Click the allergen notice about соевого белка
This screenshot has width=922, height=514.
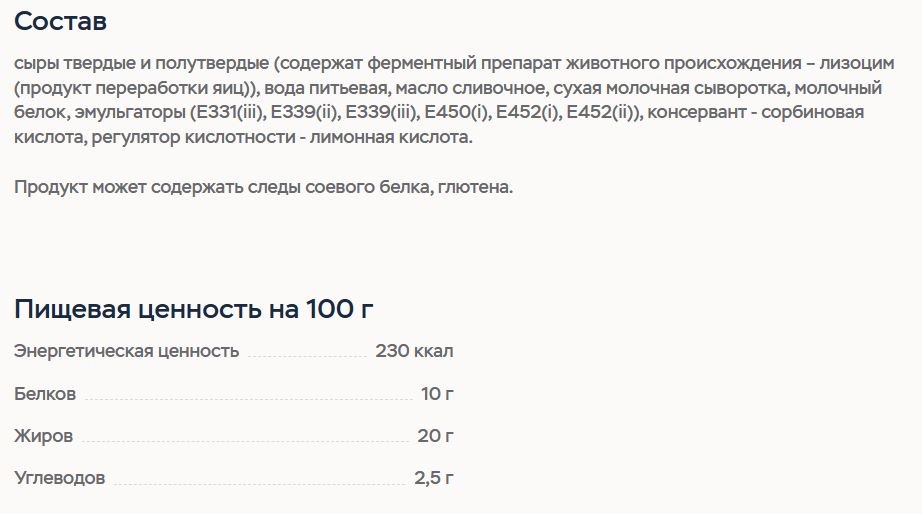(263, 187)
